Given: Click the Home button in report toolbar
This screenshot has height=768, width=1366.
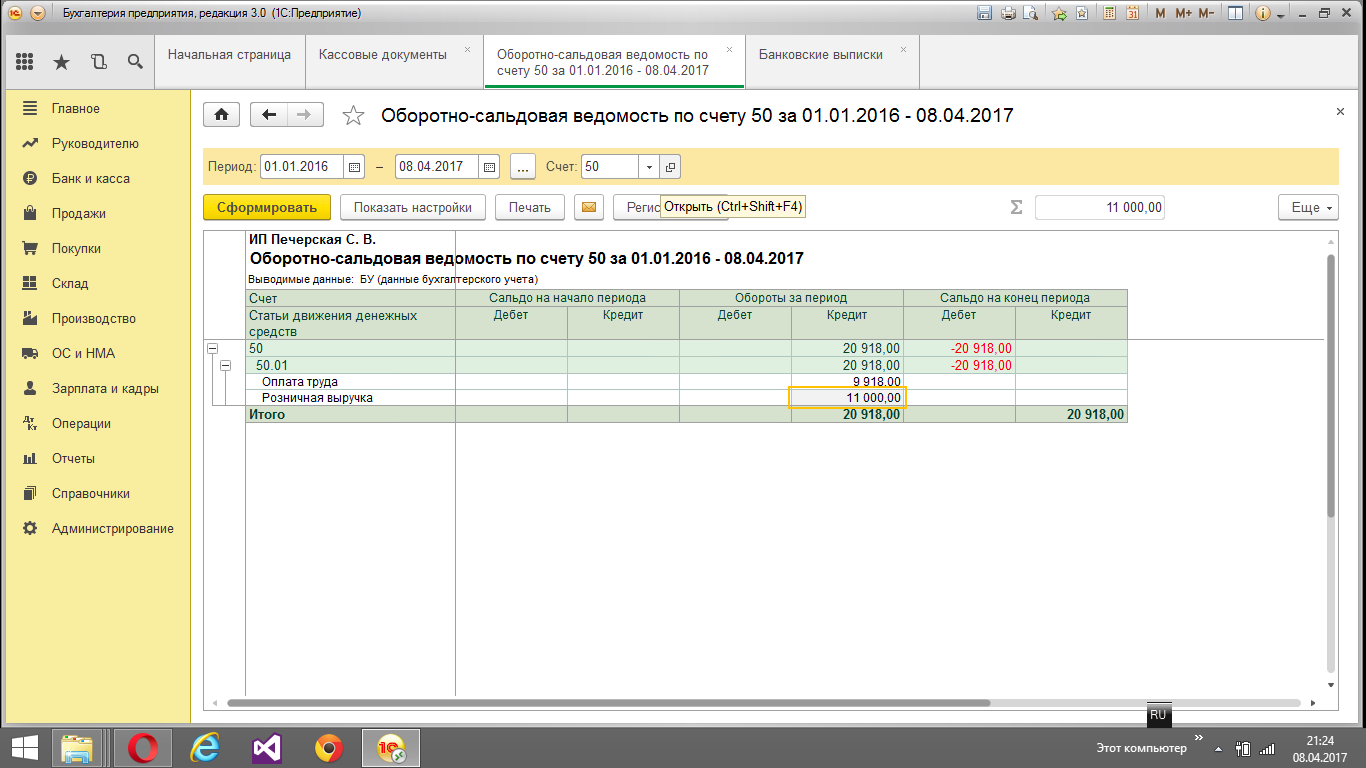Looking at the screenshot, I should pyautogui.click(x=221, y=115).
